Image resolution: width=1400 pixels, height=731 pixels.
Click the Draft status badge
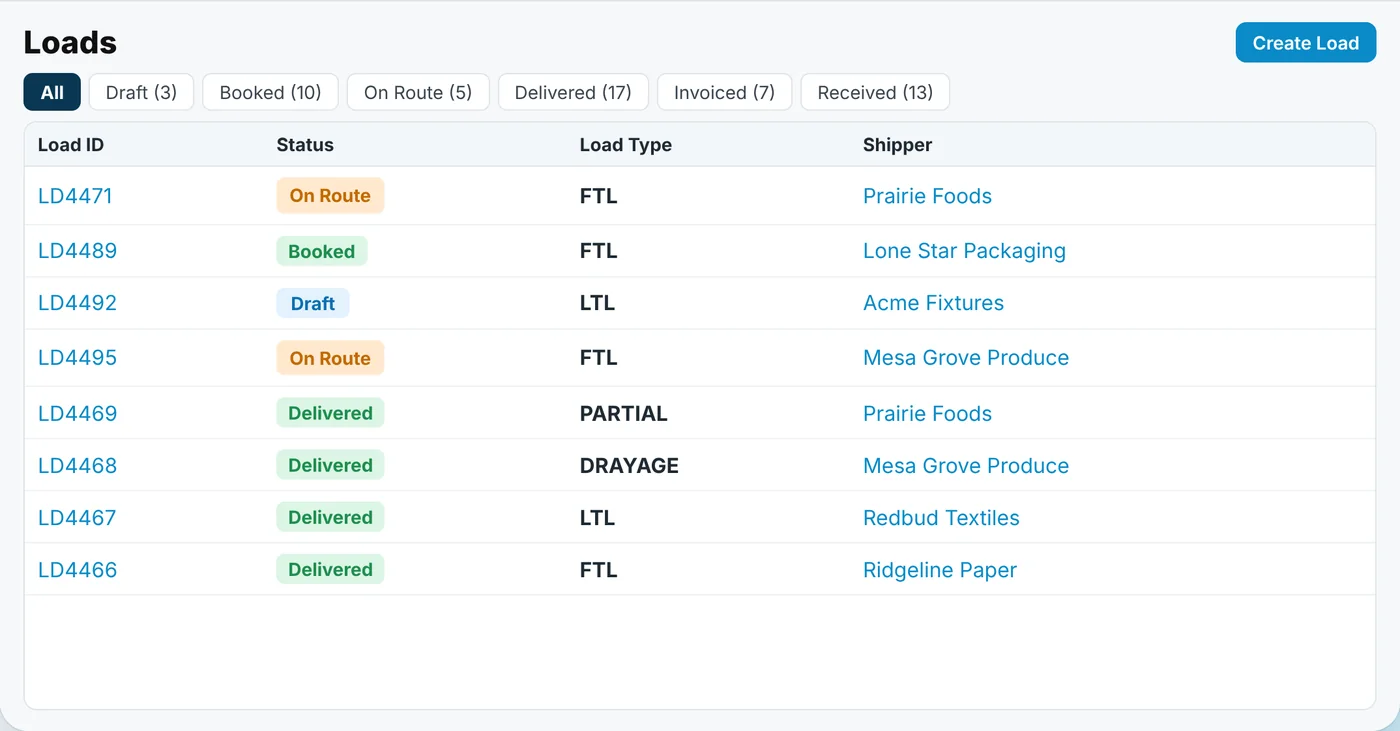313,303
